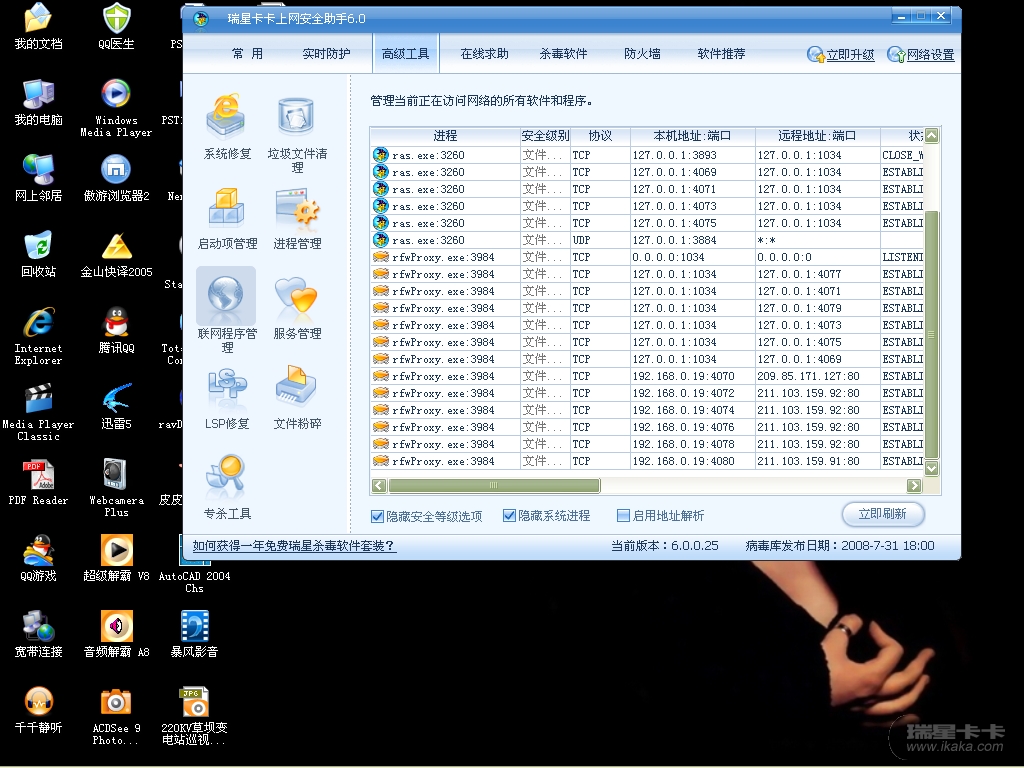Open 我的文档 desktop icon
Viewport: 1024px width, 768px height.
[39, 26]
